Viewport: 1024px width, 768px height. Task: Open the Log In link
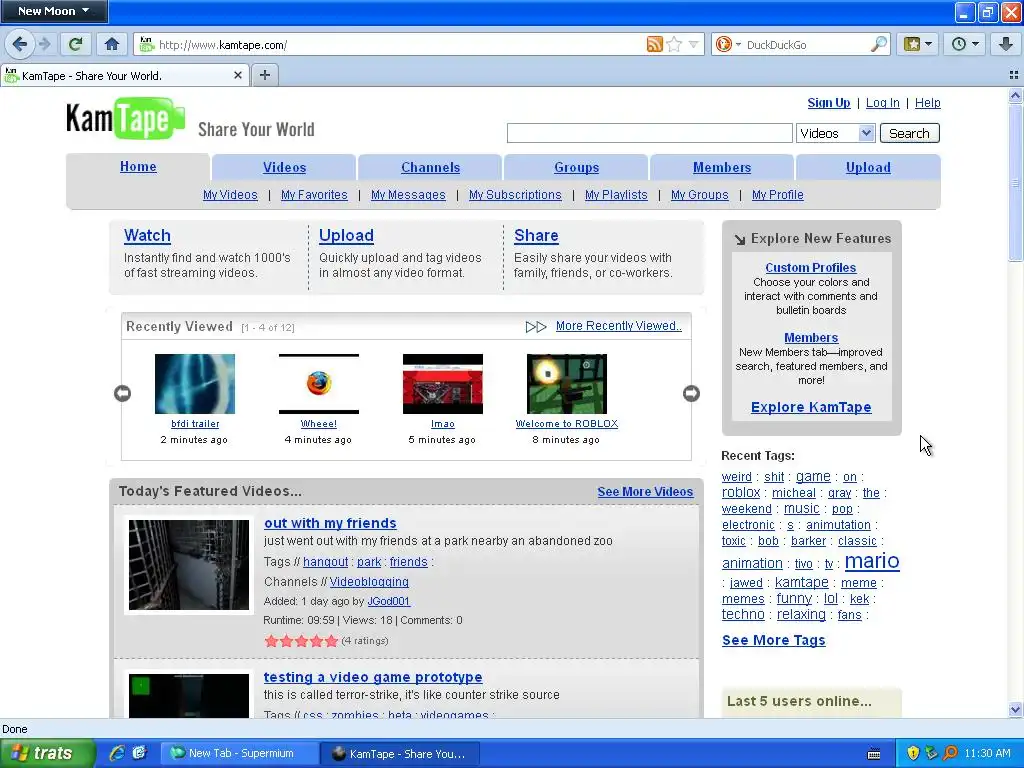tap(882, 103)
